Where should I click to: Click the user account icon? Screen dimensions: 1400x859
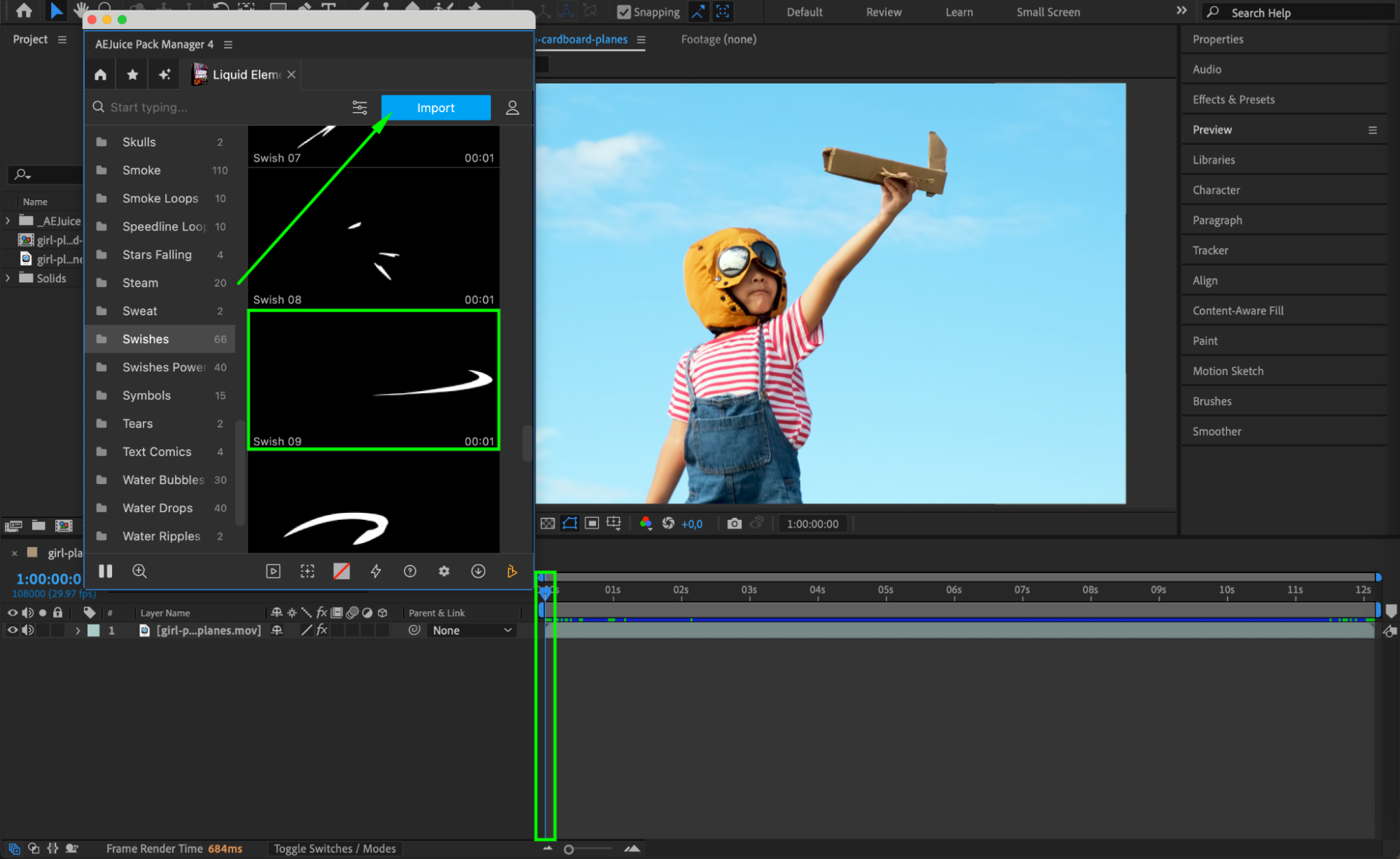[x=512, y=107]
